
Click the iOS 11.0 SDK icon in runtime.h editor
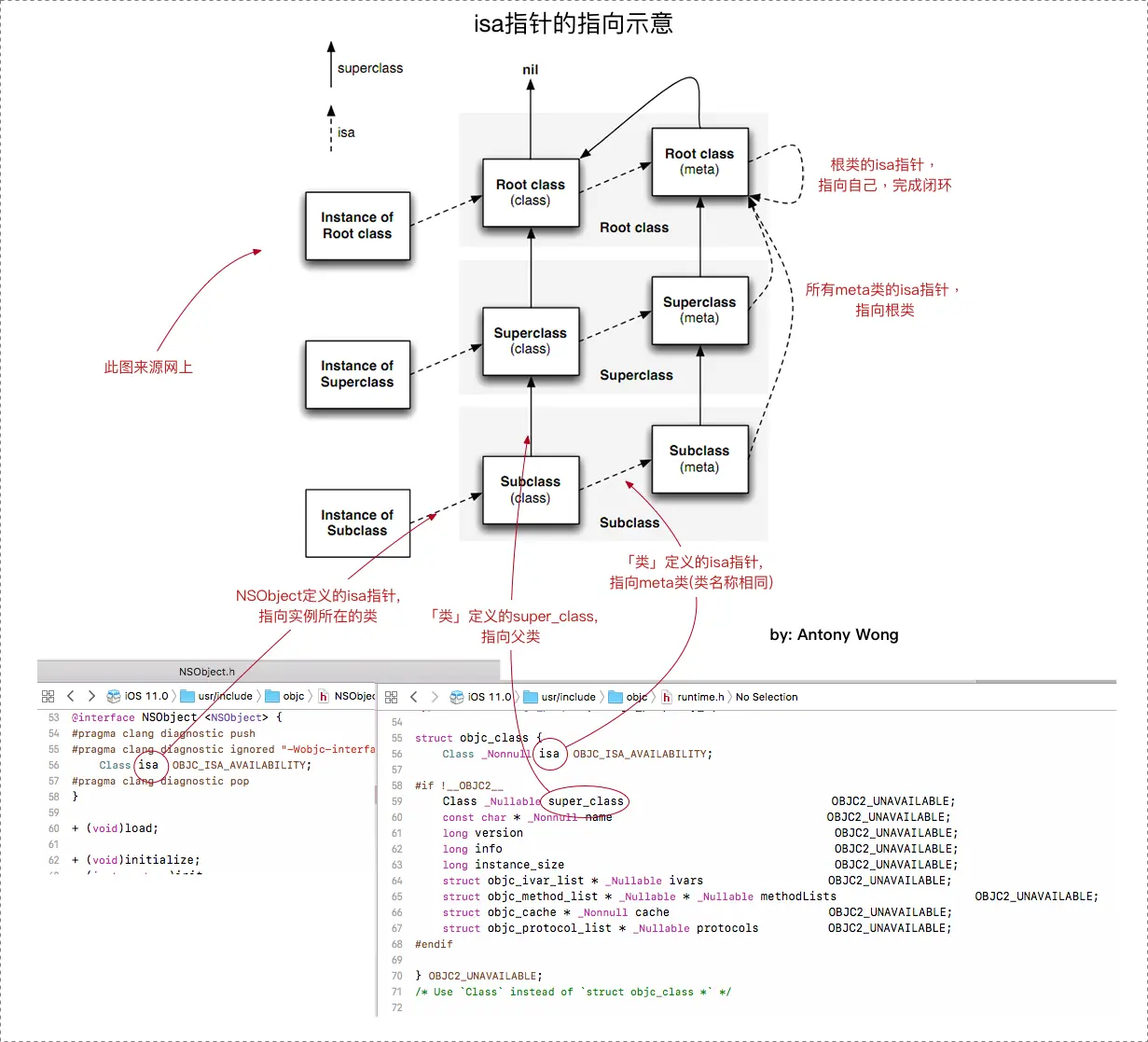(457, 697)
